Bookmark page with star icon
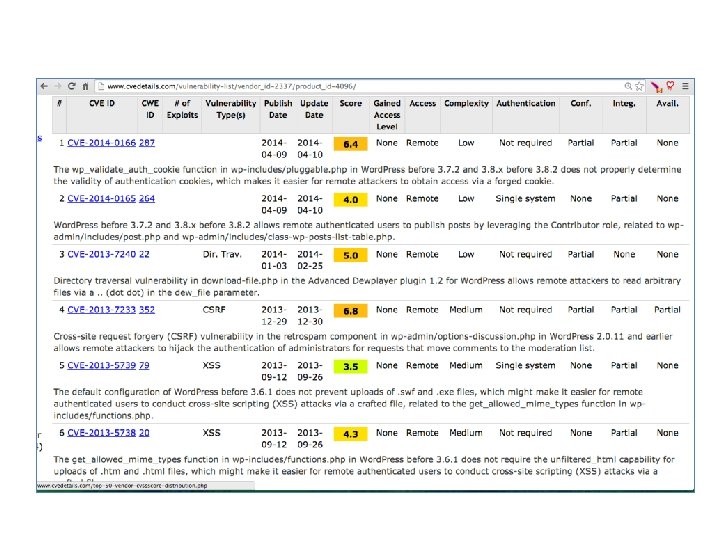720x540 pixels. 639,86
